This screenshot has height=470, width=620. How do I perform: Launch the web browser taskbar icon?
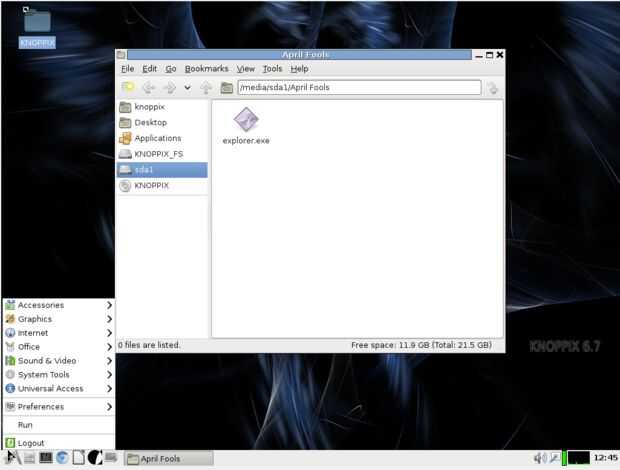[62, 458]
